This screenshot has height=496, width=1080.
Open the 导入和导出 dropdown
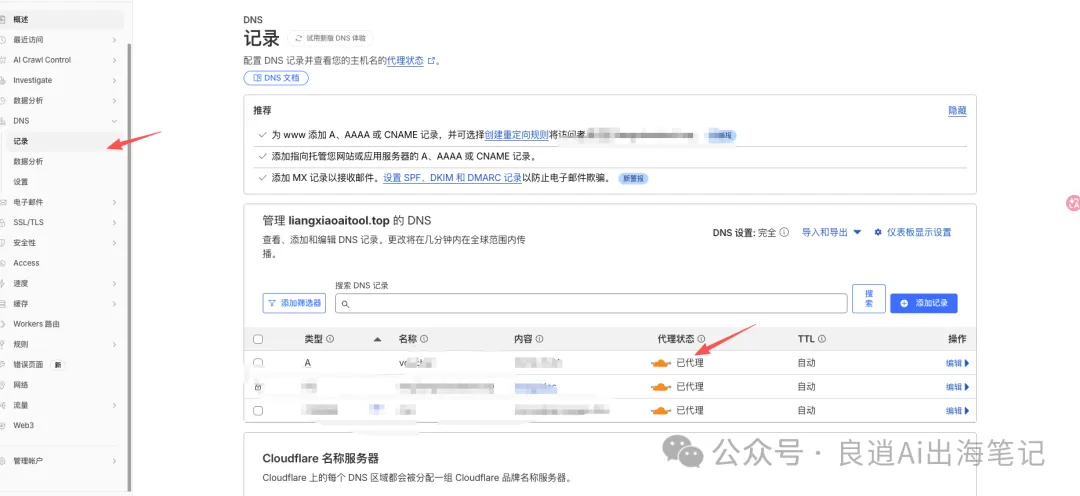[x=831, y=233]
